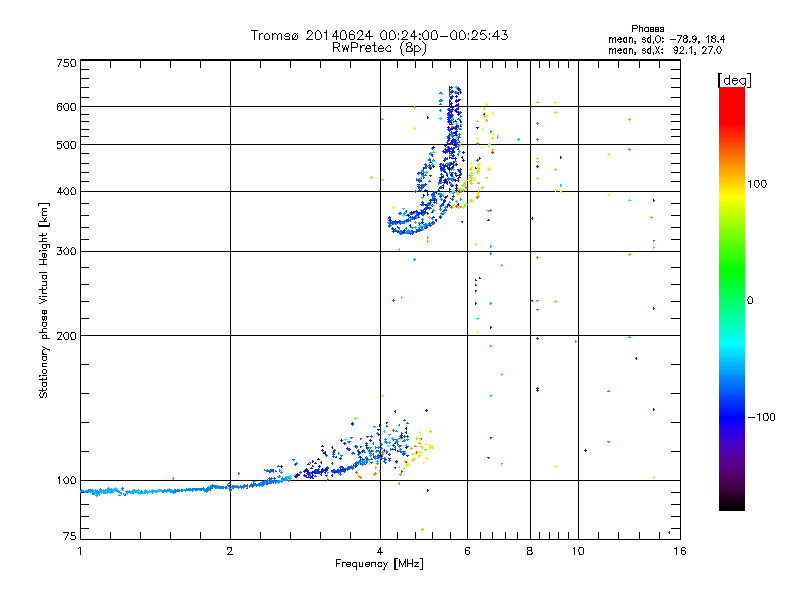This screenshot has width=800, height=600.
Task: Click the y-axis label '100'
Action: pos(66,480)
